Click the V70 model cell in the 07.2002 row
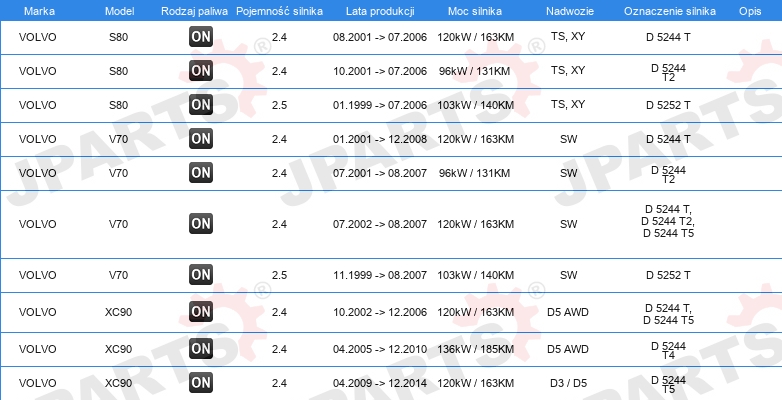This screenshot has height=400, width=782. 119,224
